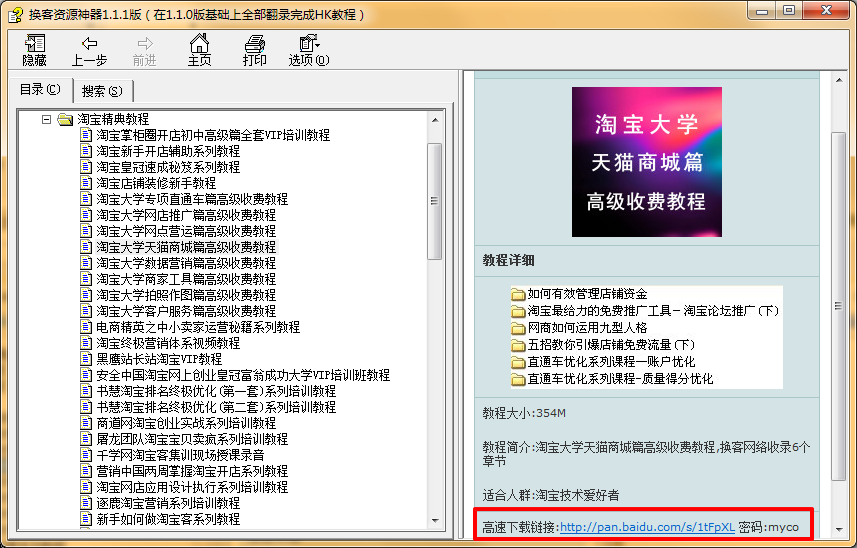The height and width of the screenshot is (548, 857).
Task: Maximize the 换客资源神器 window
Action: (789, 11)
